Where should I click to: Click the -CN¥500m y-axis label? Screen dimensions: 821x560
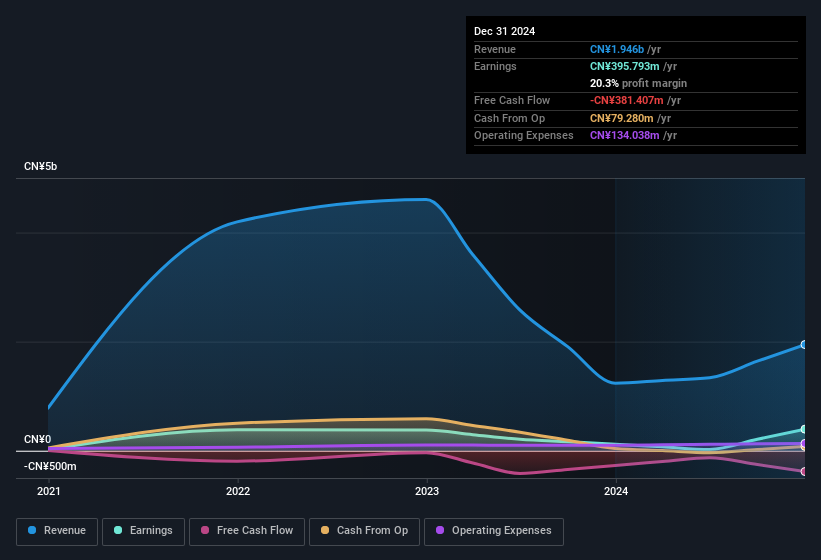point(50,466)
